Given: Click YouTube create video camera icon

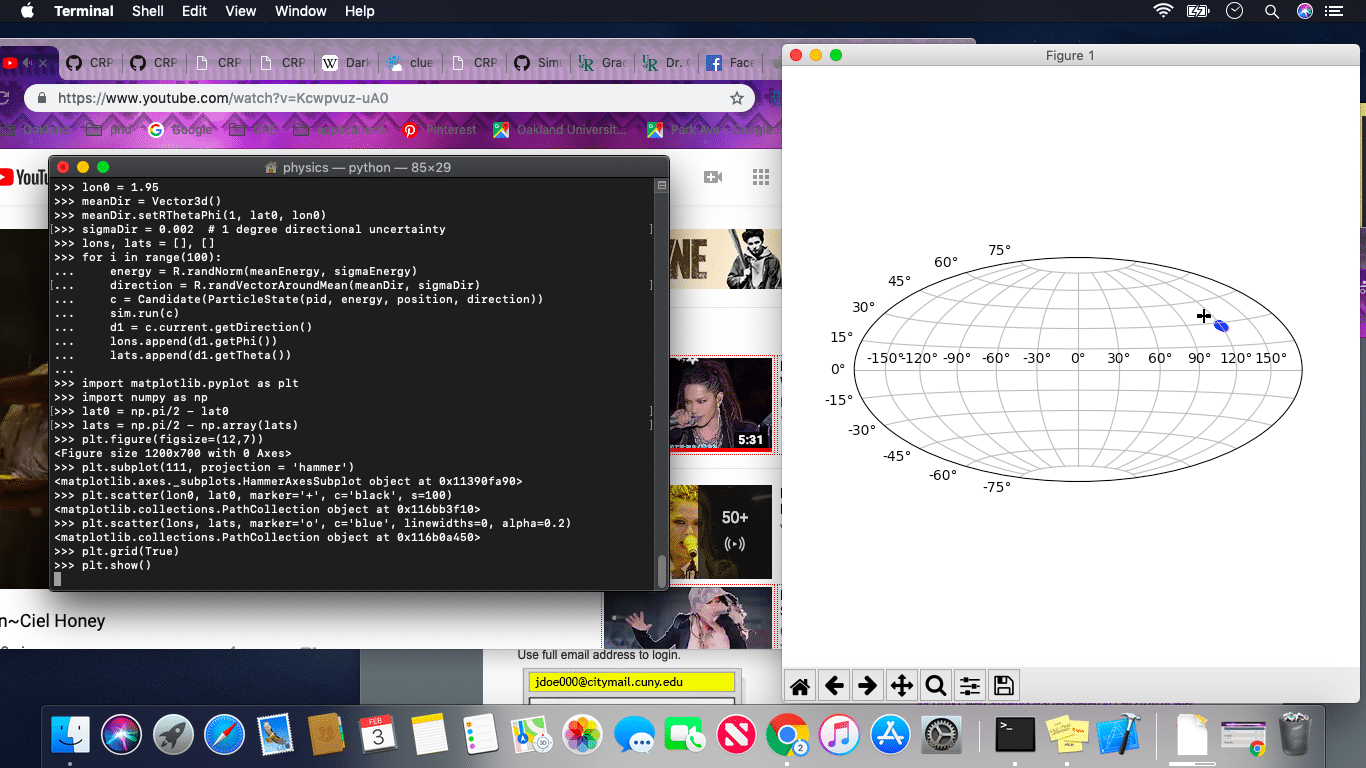Looking at the screenshot, I should (x=713, y=177).
